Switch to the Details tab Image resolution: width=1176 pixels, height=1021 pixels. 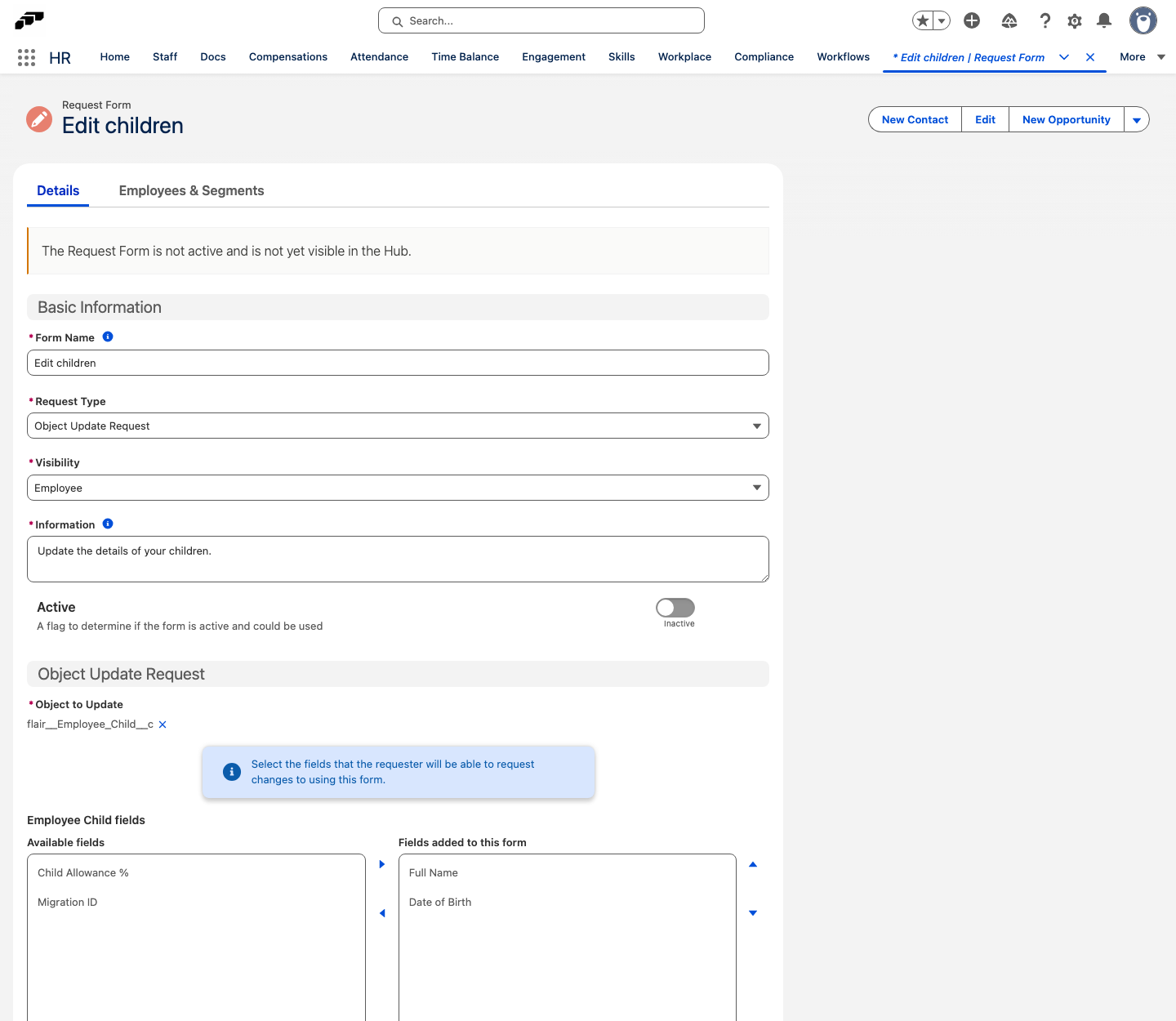(x=58, y=190)
